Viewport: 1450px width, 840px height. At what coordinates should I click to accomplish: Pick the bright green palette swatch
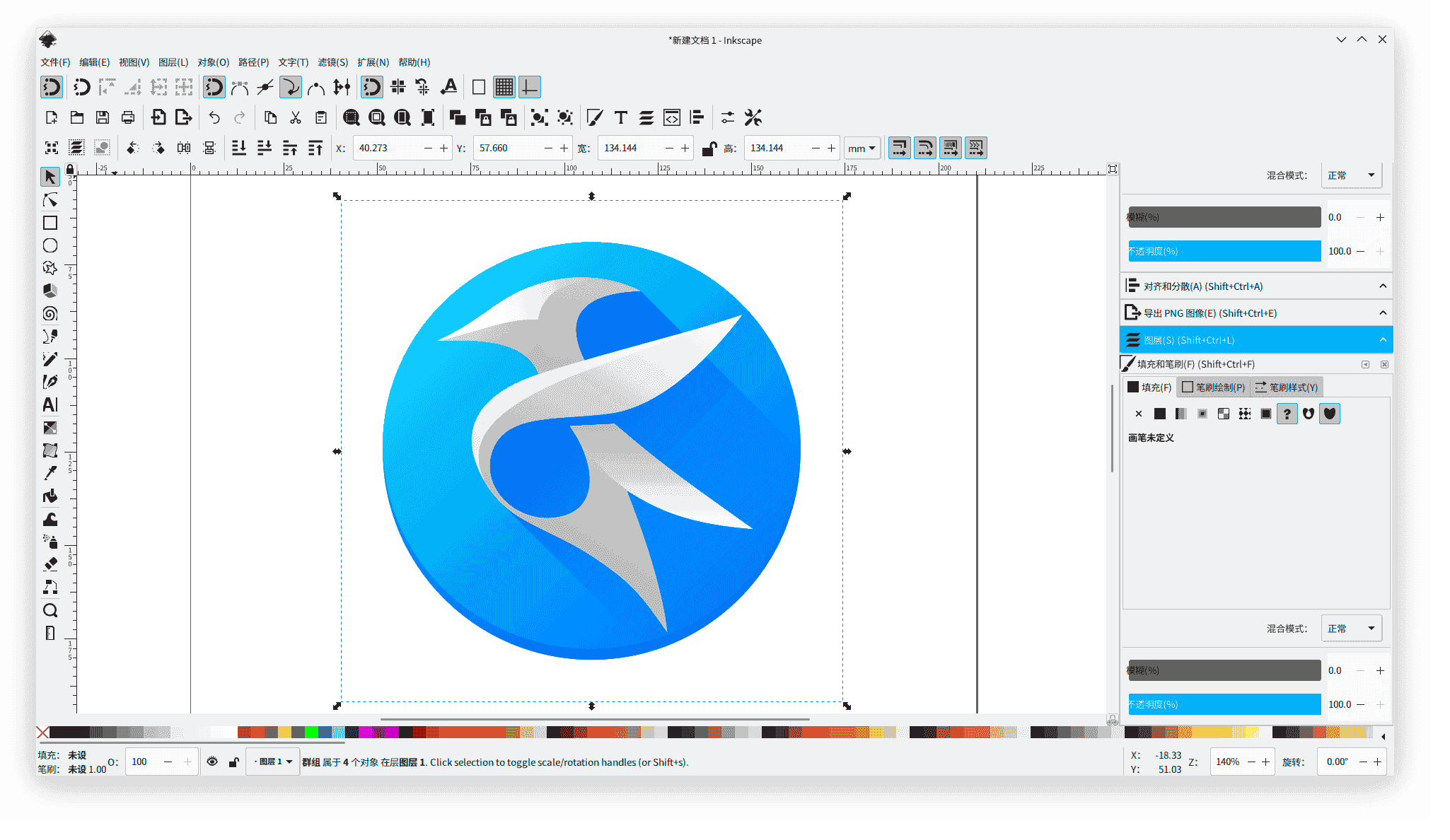pyautogui.click(x=311, y=733)
